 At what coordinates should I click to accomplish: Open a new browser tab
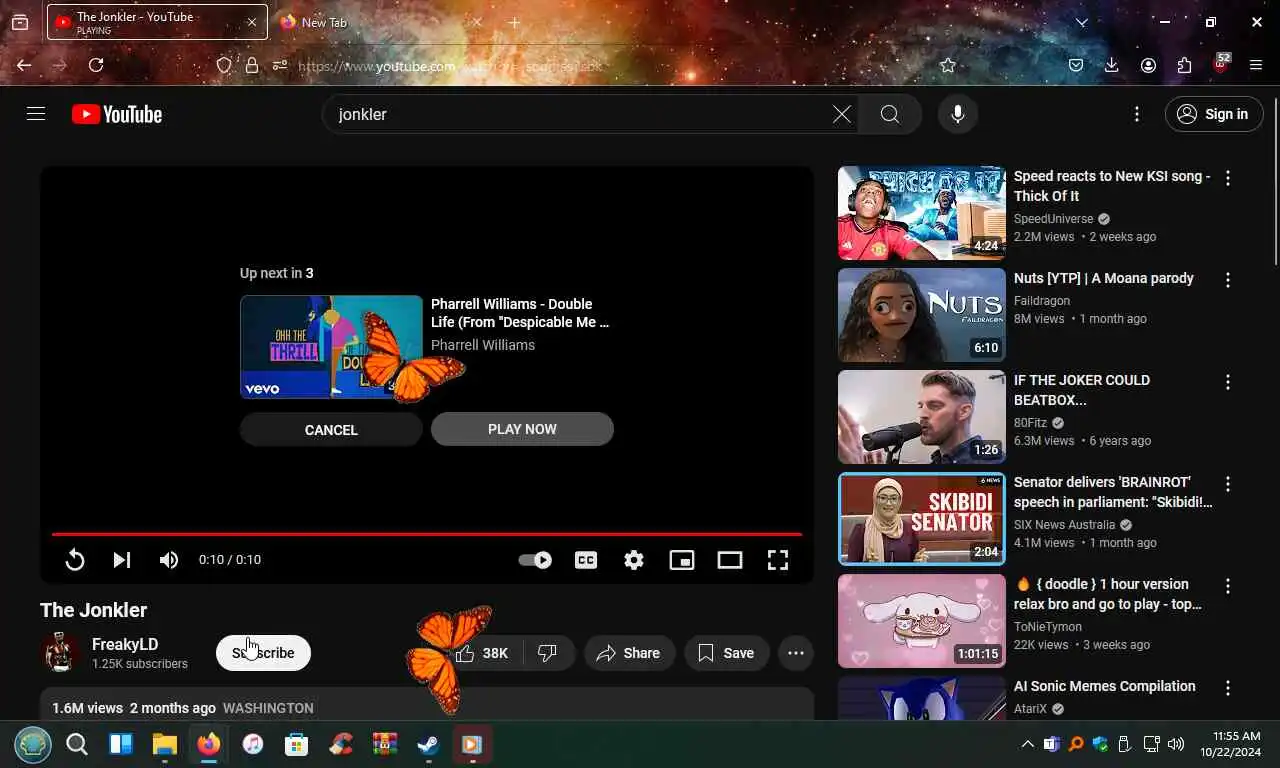[x=514, y=22]
